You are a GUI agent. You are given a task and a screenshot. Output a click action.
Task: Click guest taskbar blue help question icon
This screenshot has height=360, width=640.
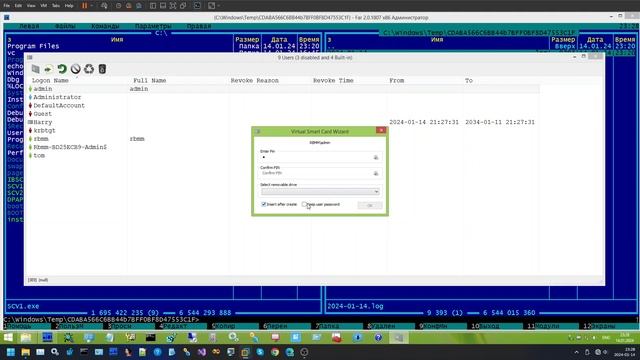pos(378,338)
